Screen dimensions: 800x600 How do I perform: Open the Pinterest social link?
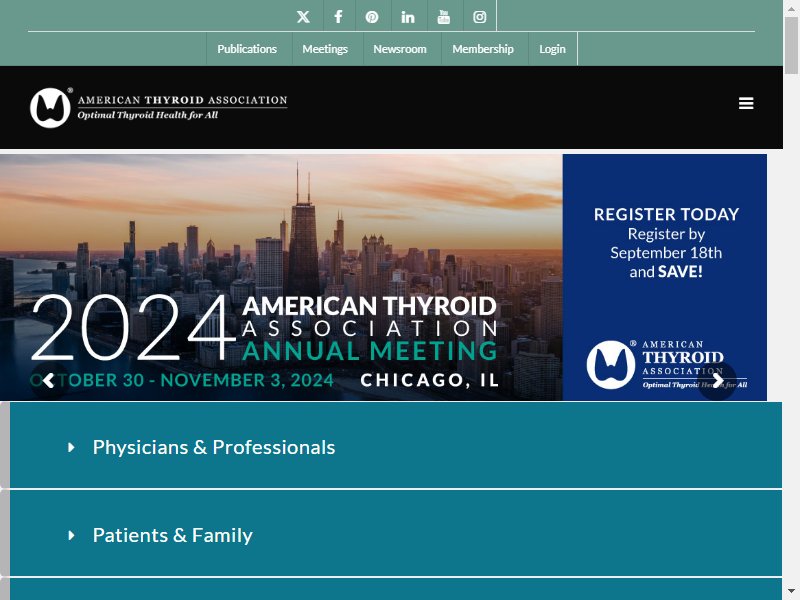(372, 17)
